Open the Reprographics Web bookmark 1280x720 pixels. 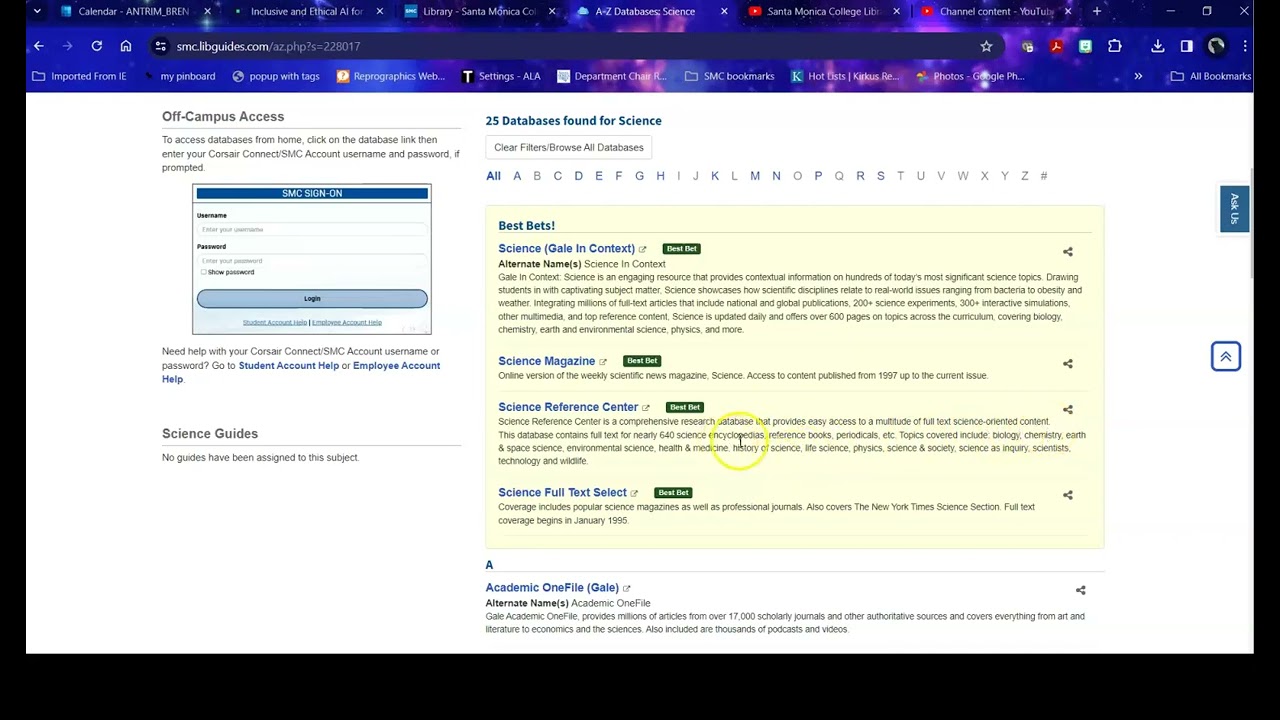tap(391, 76)
